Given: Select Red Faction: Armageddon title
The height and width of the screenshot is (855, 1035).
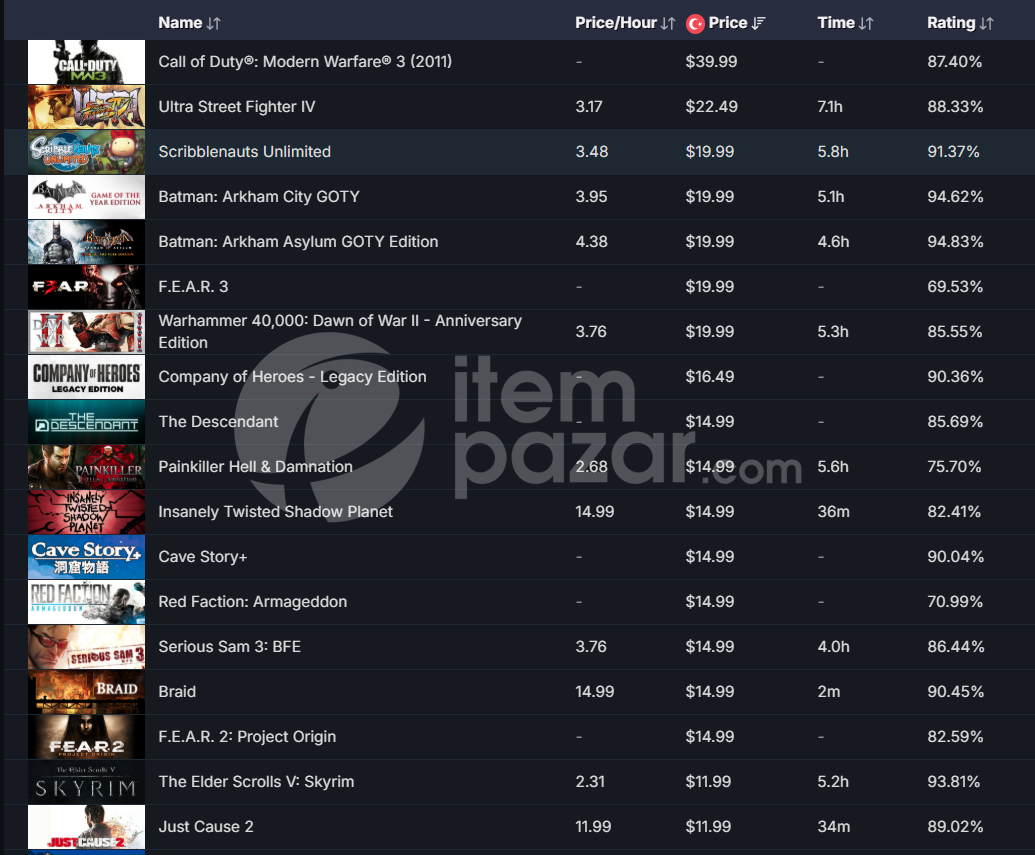Looking at the screenshot, I should [x=253, y=601].
